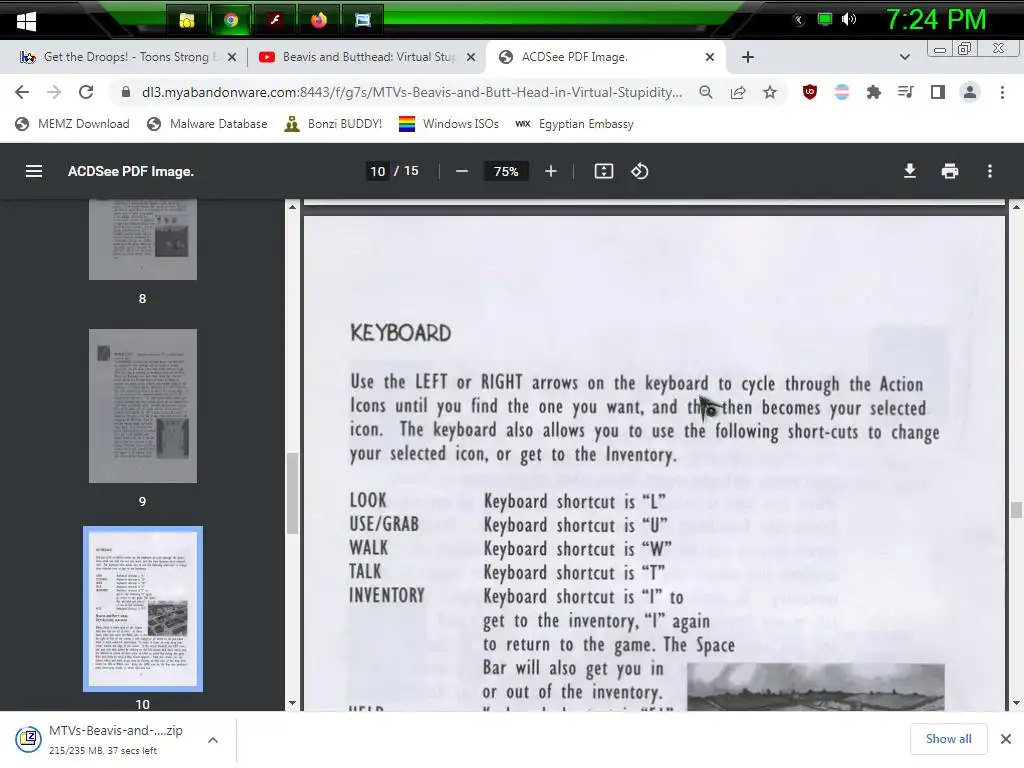The height and width of the screenshot is (768, 1024).
Task: Download the PDF file icon
Action: (910, 171)
